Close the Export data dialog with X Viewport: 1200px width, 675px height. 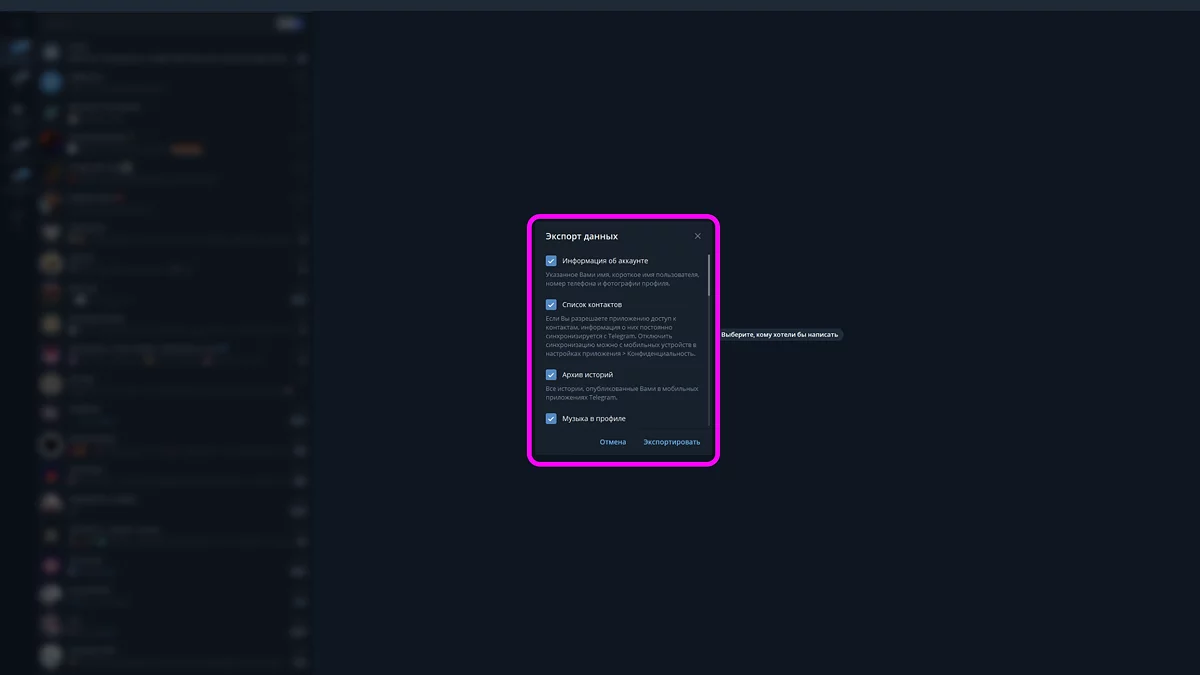point(698,236)
